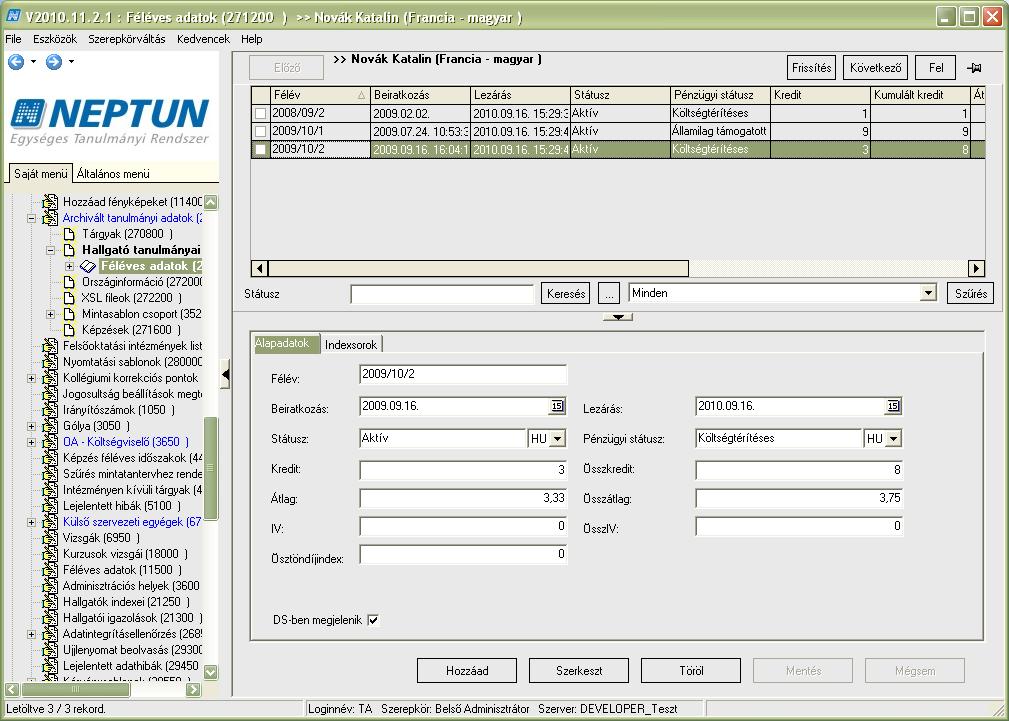Click the icon beside Hozzáad fényképeket

pos(50,201)
